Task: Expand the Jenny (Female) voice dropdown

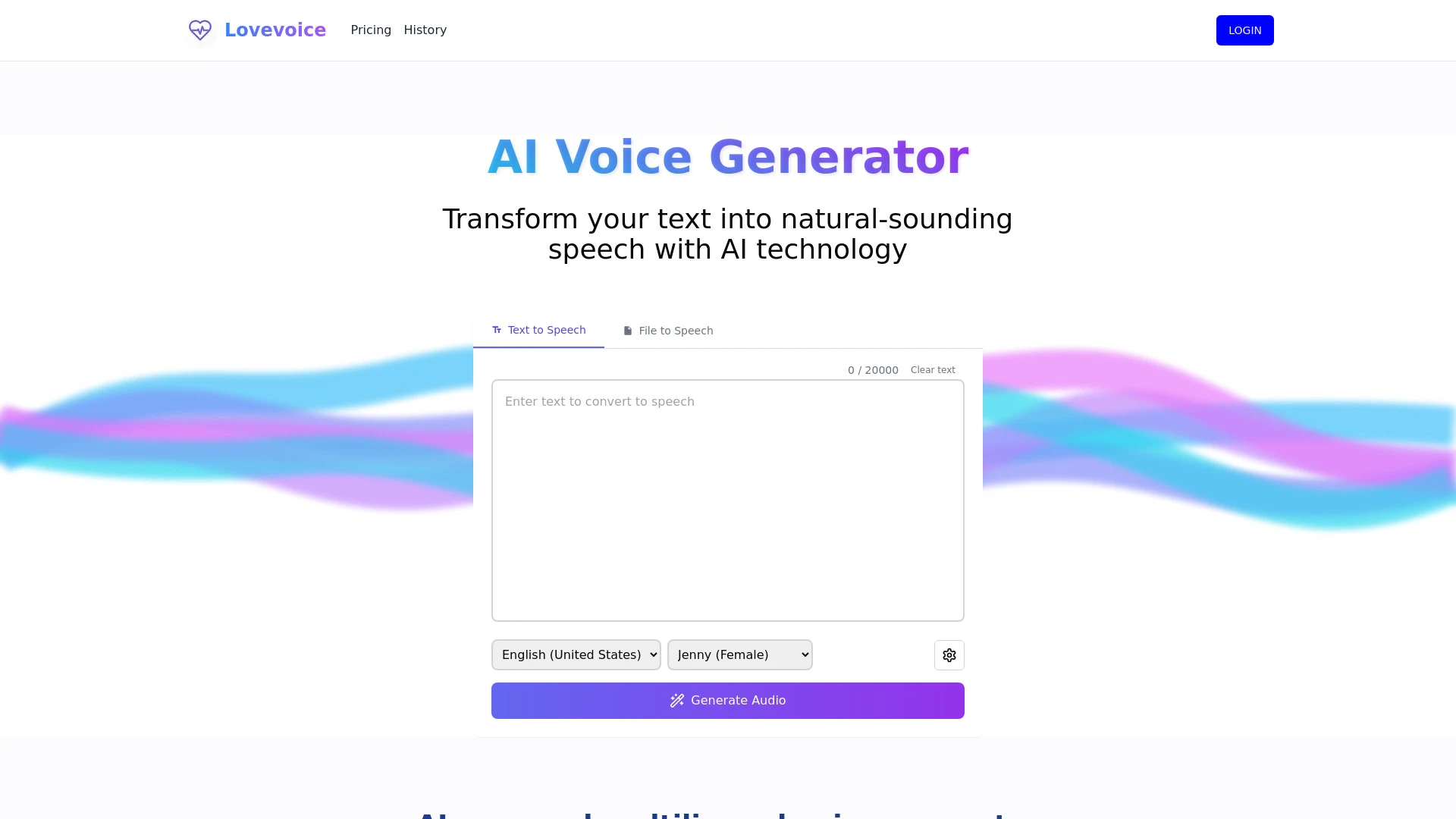Action: [x=740, y=654]
